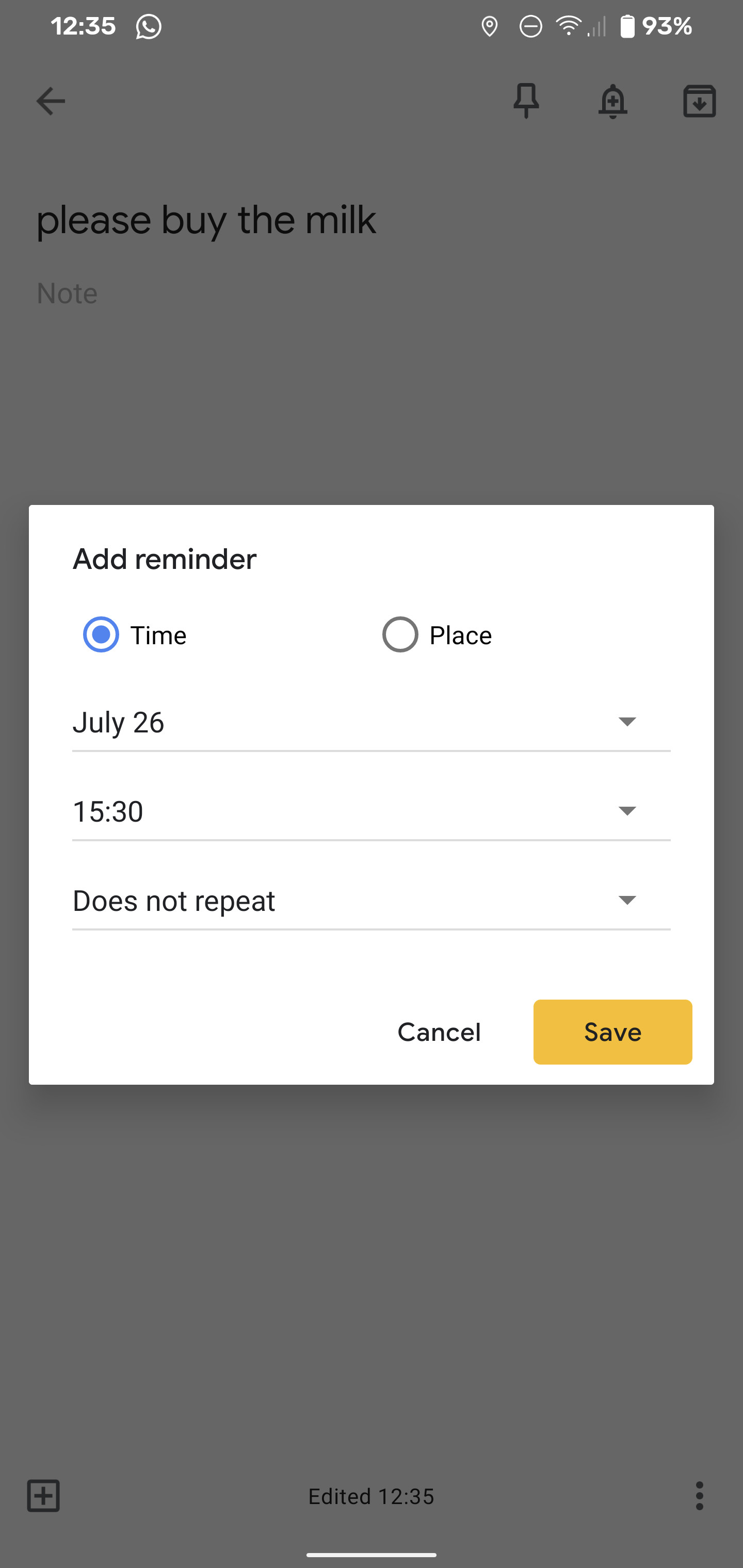The width and height of the screenshot is (743, 1568).
Task: Tap the WhatsApp notification icon
Action: point(149,27)
